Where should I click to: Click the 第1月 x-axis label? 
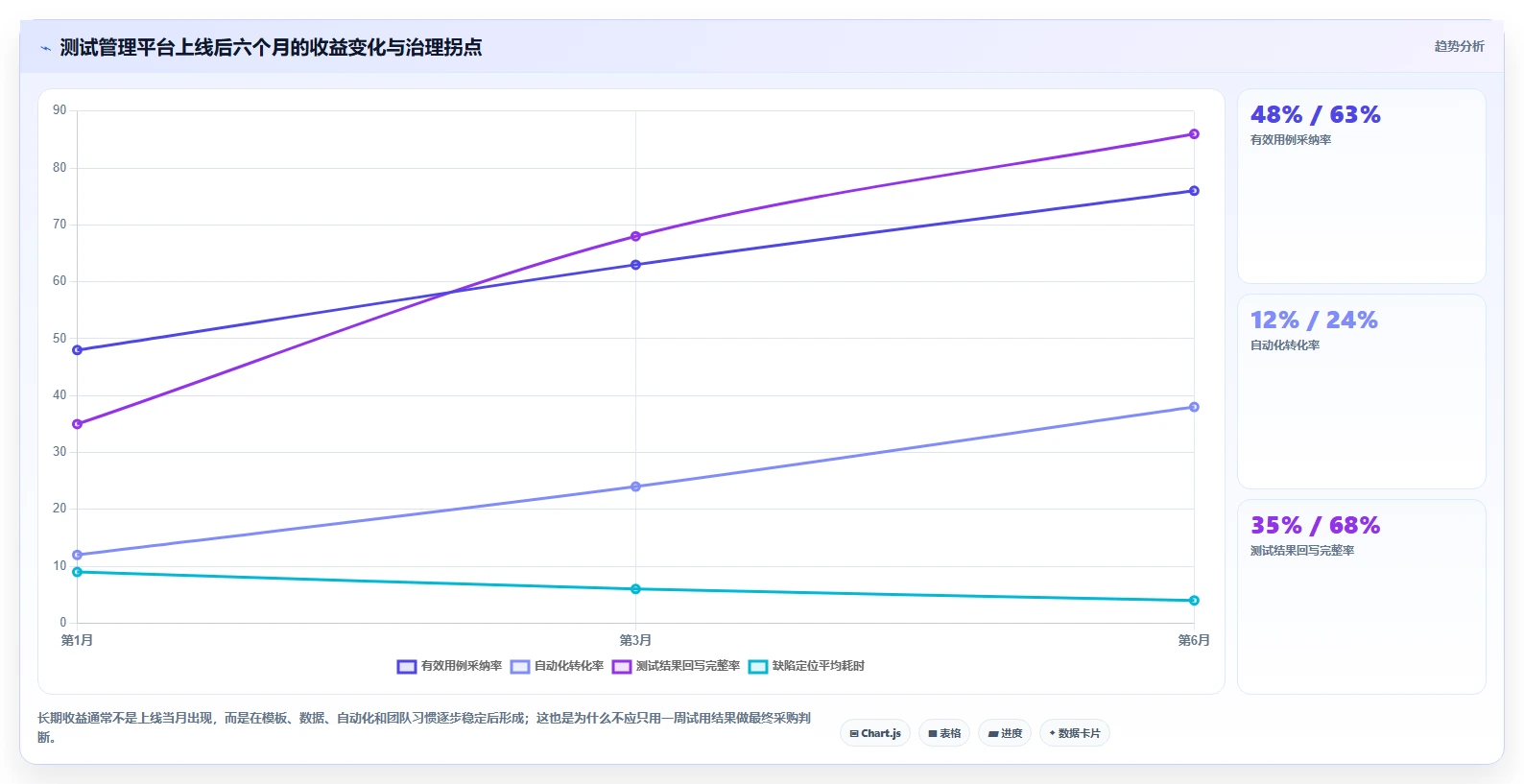click(x=77, y=640)
